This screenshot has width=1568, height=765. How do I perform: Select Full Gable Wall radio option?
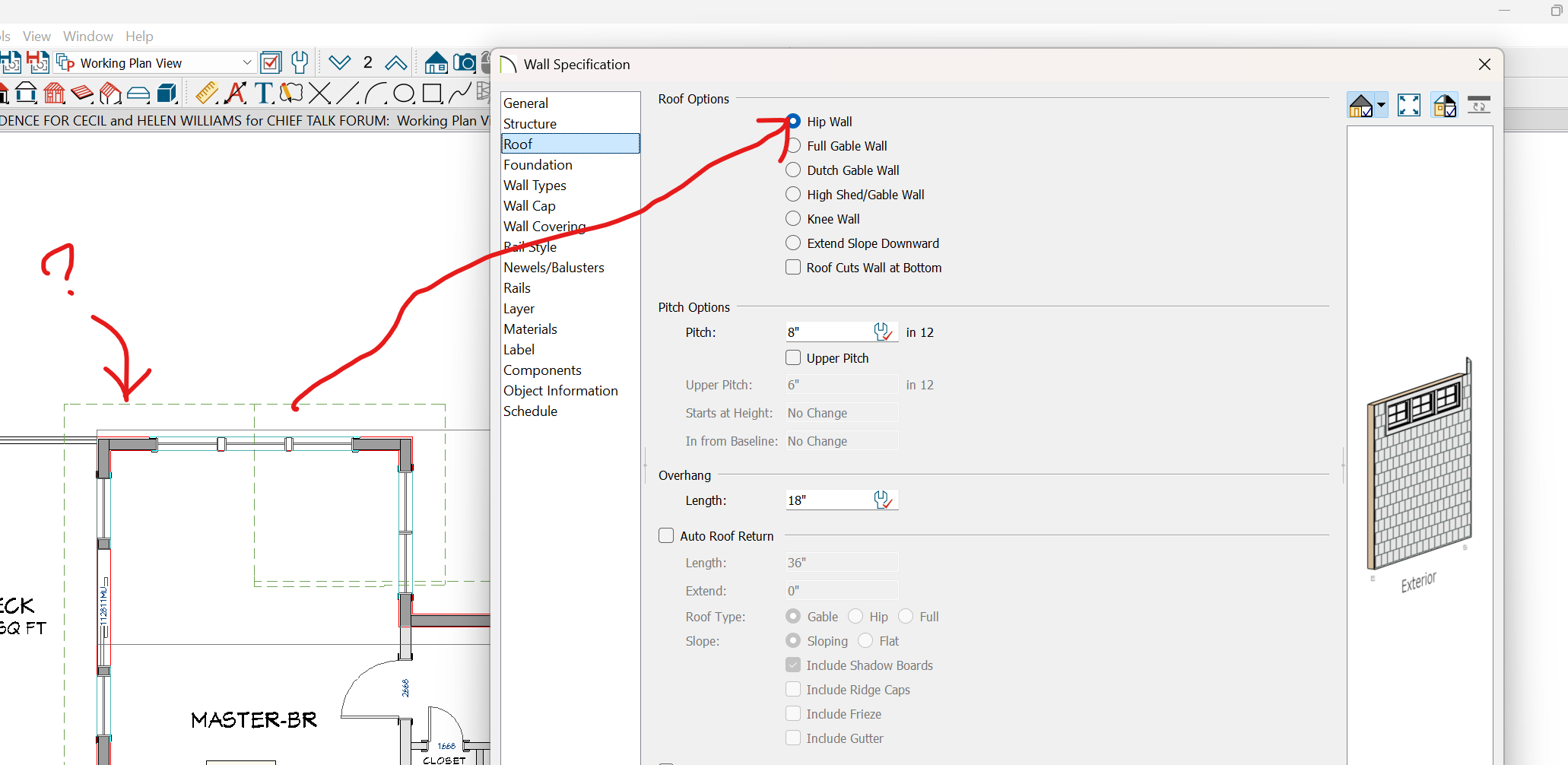pyautogui.click(x=793, y=146)
